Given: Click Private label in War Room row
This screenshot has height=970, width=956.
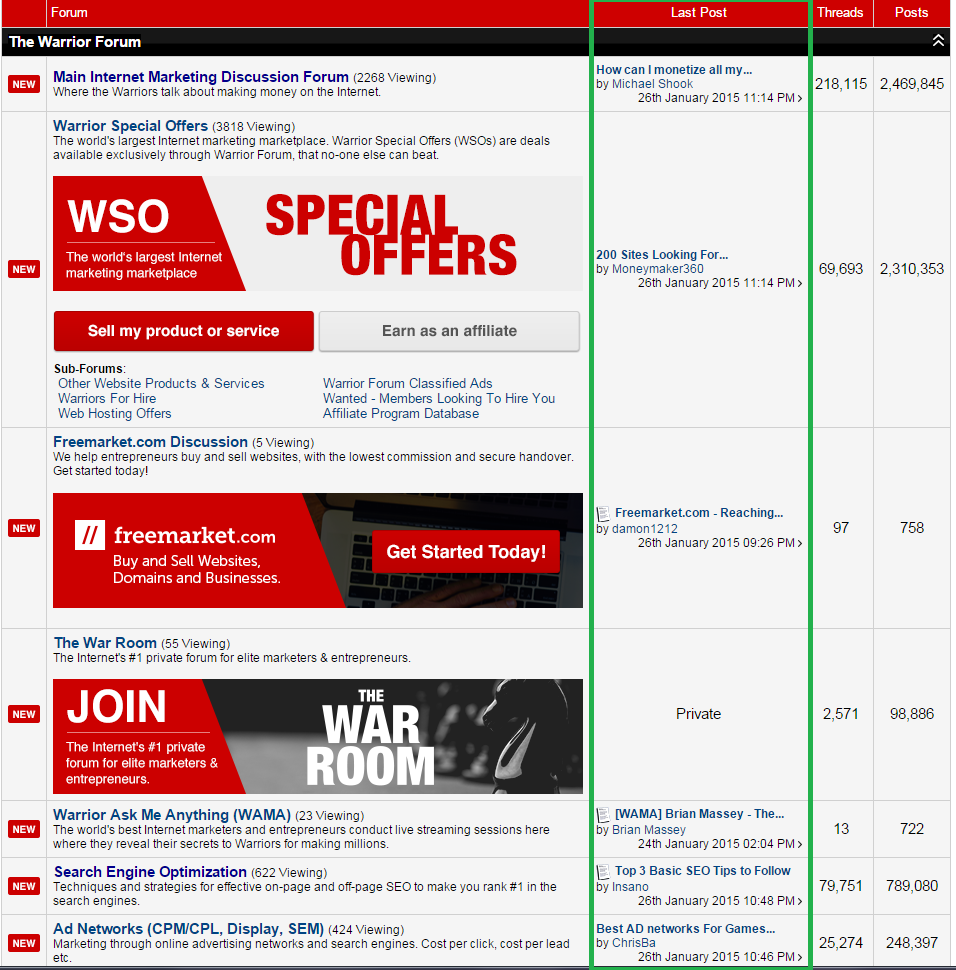Looking at the screenshot, I should tap(698, 714).
